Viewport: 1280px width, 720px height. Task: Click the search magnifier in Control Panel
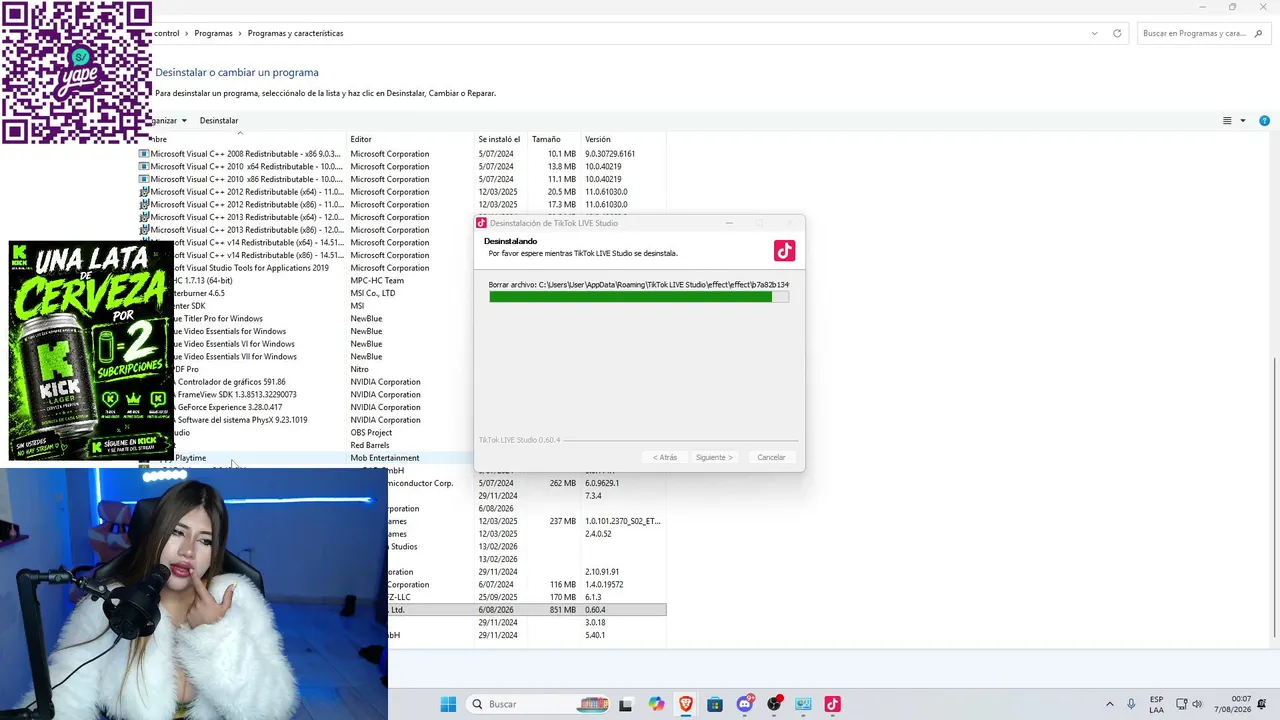1258,33
